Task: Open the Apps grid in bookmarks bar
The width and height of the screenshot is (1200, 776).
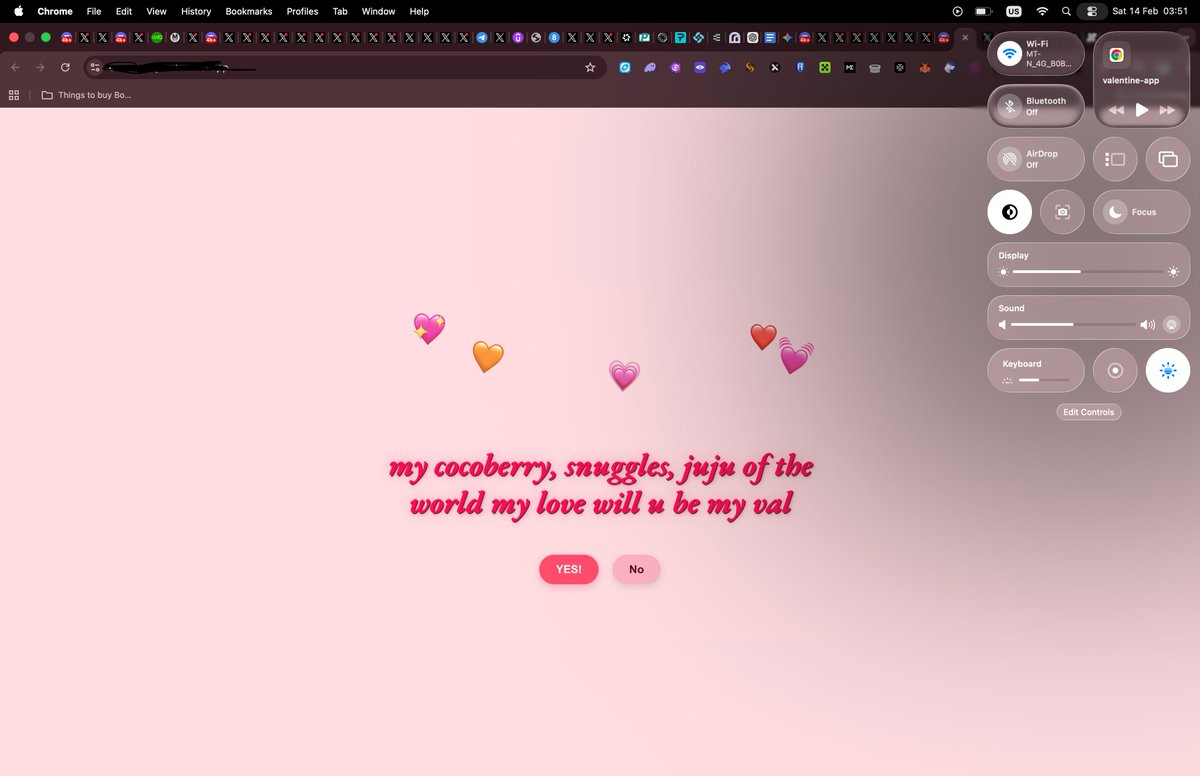Action: pyautogui.click(x=14, y=95)
